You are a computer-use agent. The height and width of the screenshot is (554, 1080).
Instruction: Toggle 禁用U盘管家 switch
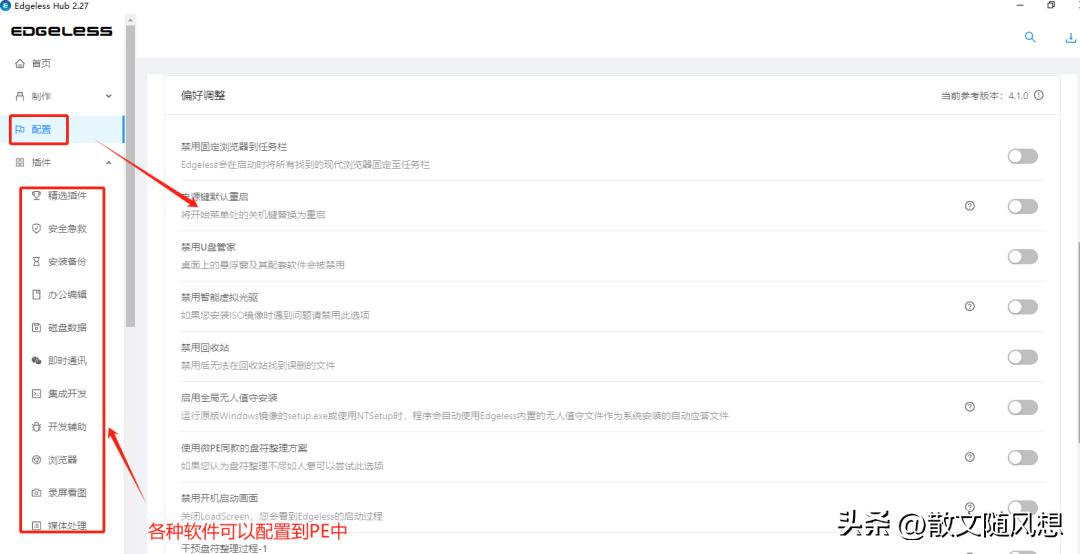tap(1022, 257)
